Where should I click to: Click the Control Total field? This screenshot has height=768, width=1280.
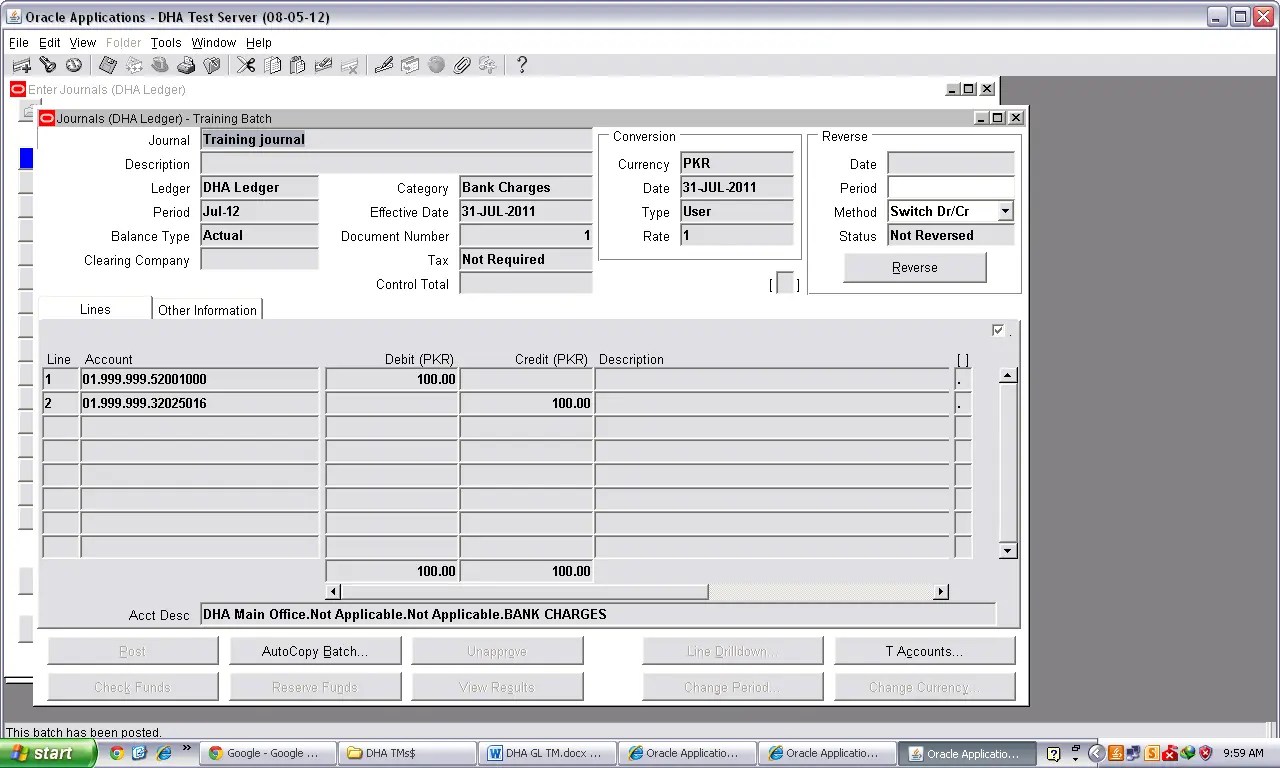point(526,283)
